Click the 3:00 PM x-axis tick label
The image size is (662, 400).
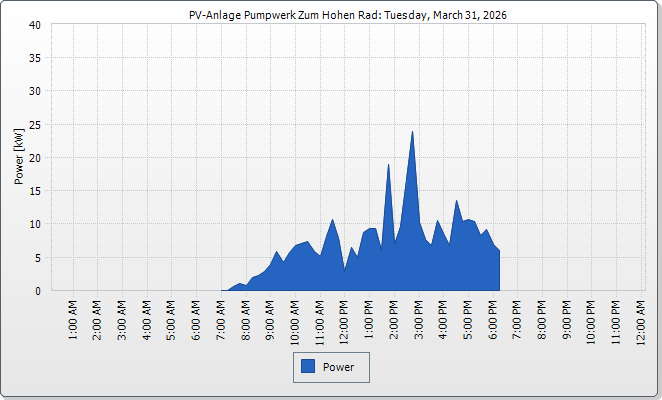point(419,318)
